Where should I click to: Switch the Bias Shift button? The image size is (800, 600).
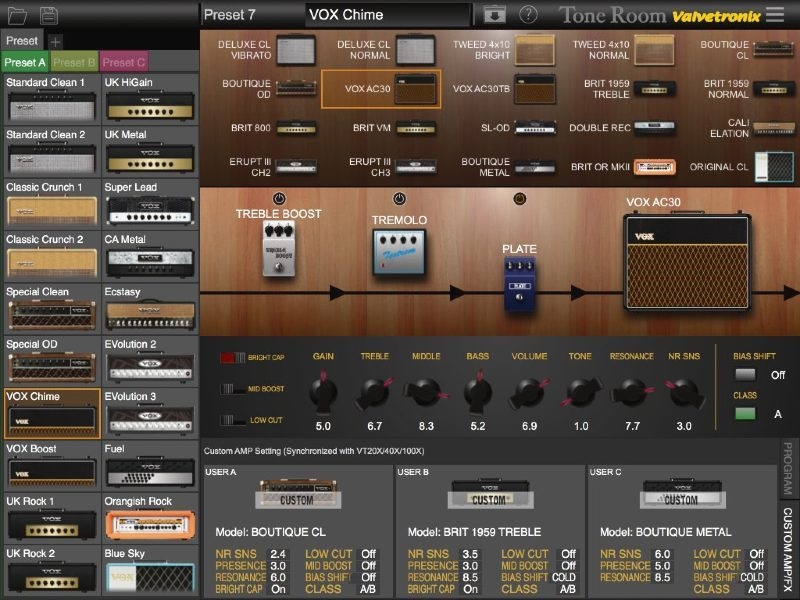745,375
